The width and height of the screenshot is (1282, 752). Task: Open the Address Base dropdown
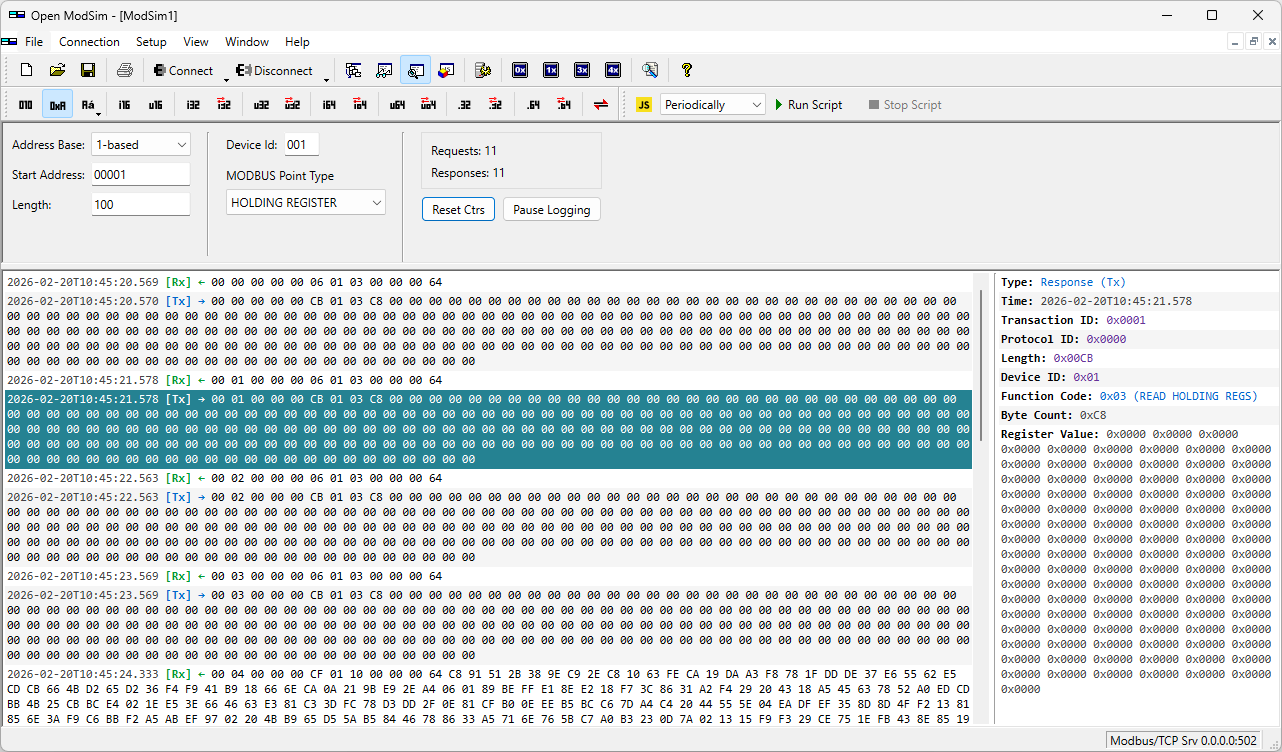140,144
